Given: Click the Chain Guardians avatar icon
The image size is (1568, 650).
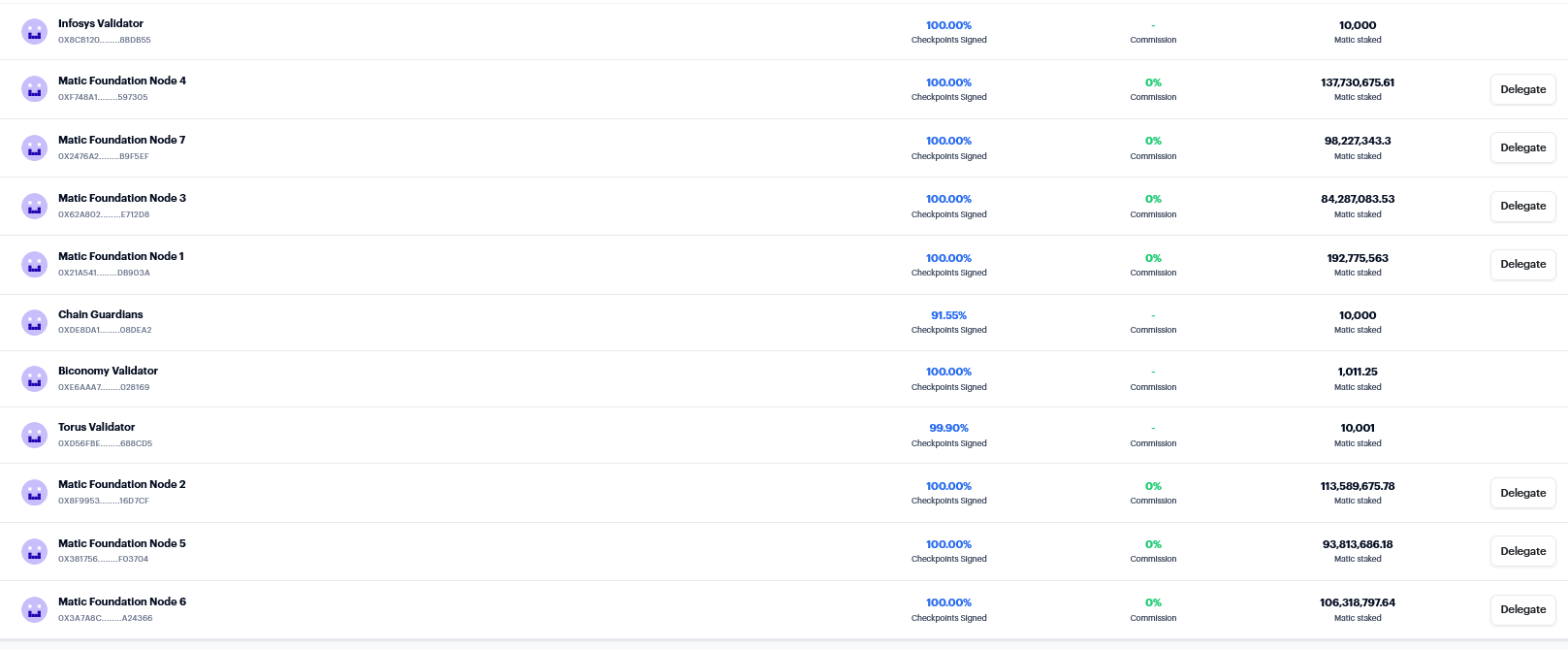Looking at the screenshot, I should [x=35, y=322].
